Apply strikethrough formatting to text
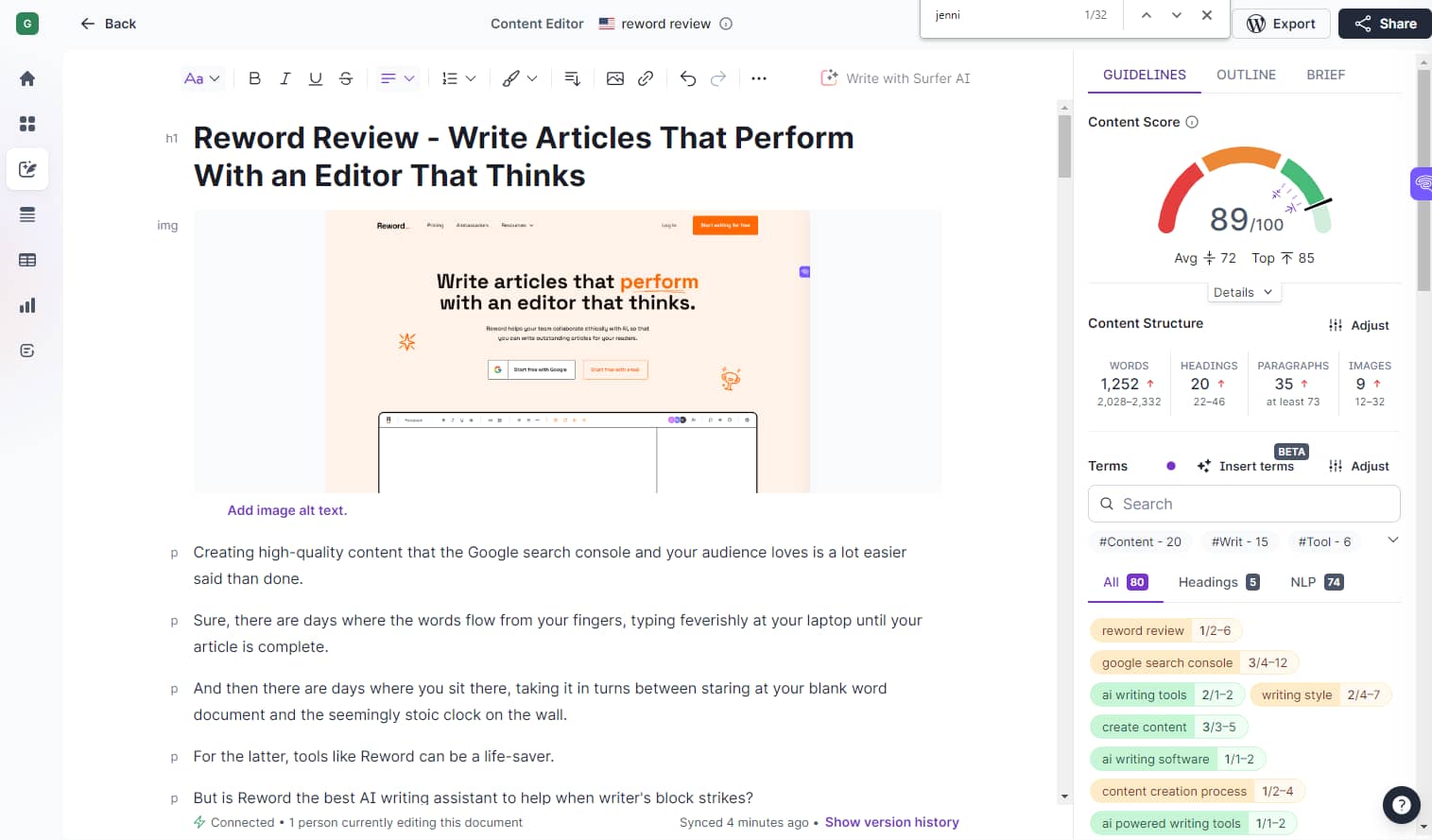 (x=345, y=78)
